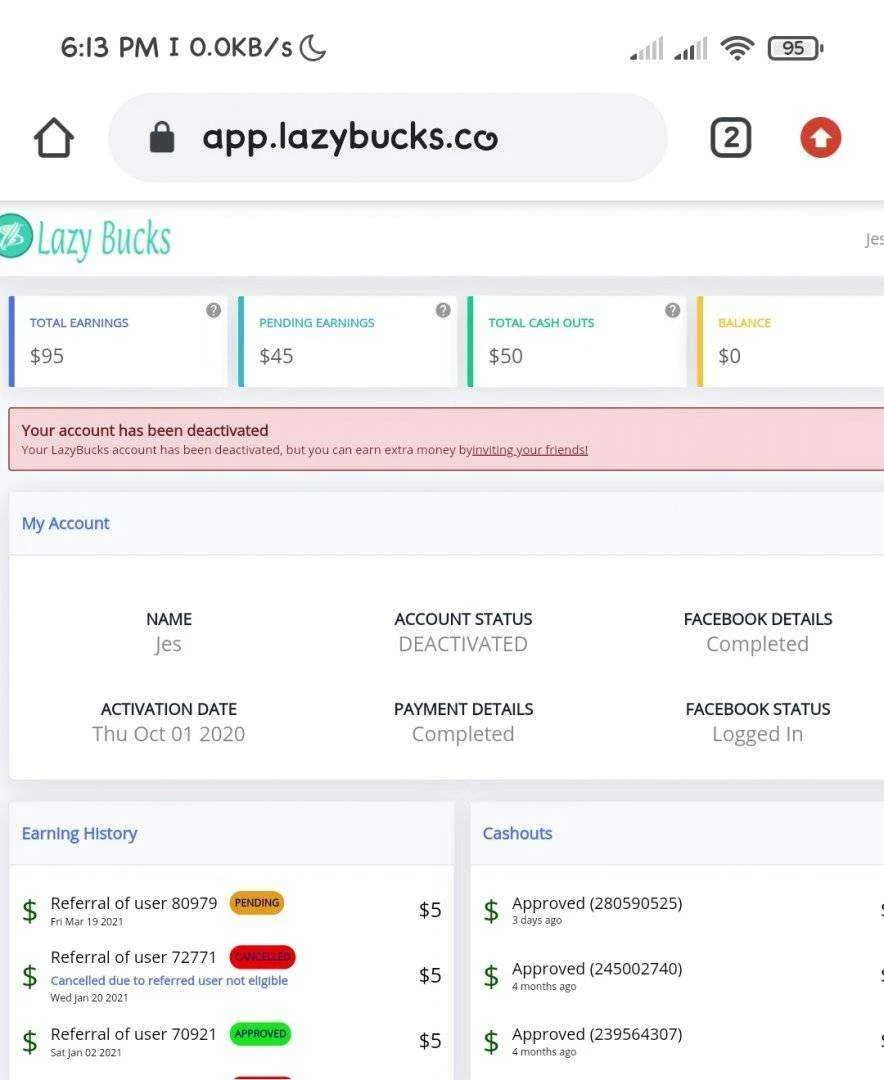Follow the 'inviting your friends!' link

pos(530,450)
